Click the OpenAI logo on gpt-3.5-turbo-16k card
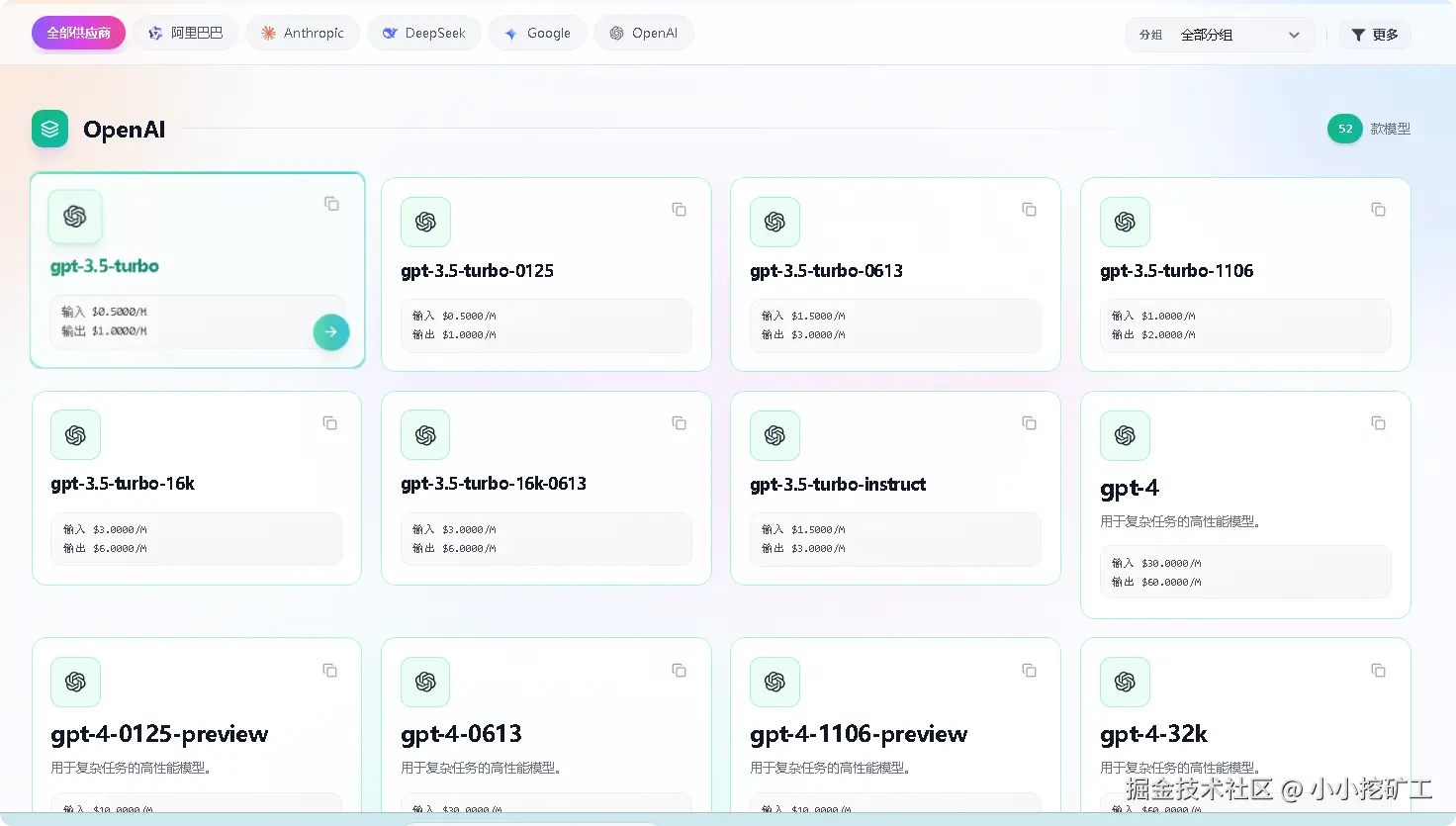Viewport: 1456px width, 826px height. 75,435
